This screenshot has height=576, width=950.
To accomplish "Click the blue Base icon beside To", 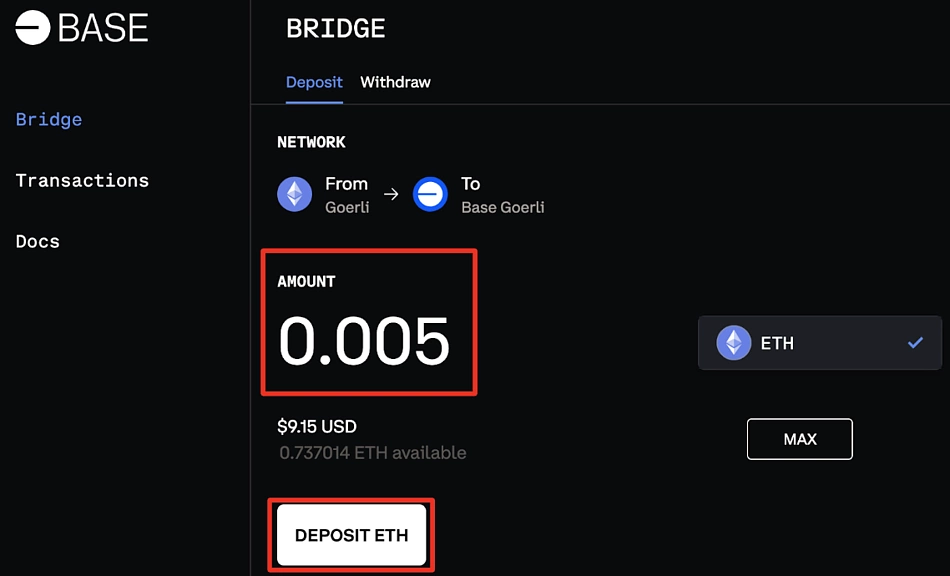I will coord(430,194).
